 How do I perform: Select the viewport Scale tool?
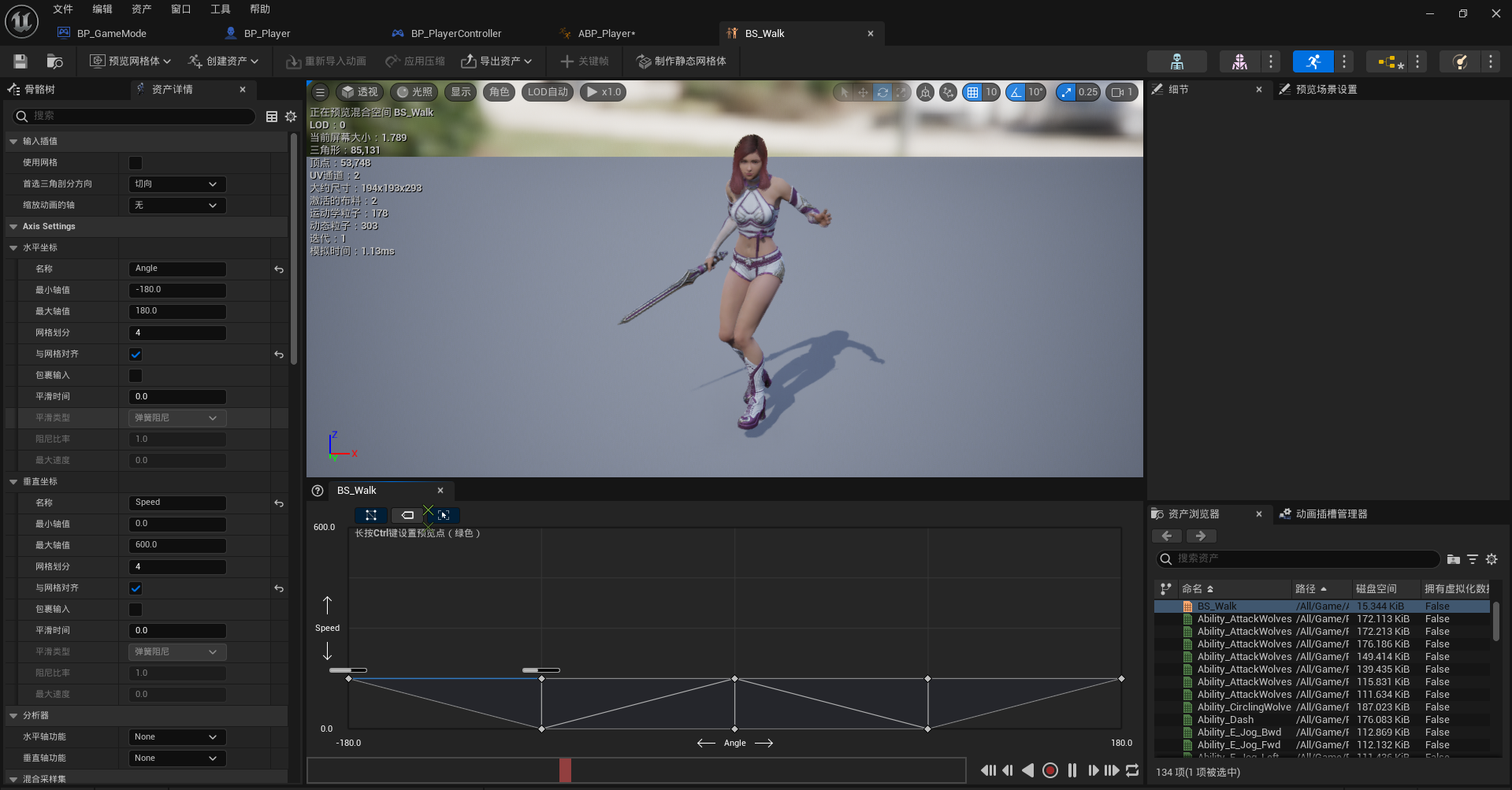(901, 92)
